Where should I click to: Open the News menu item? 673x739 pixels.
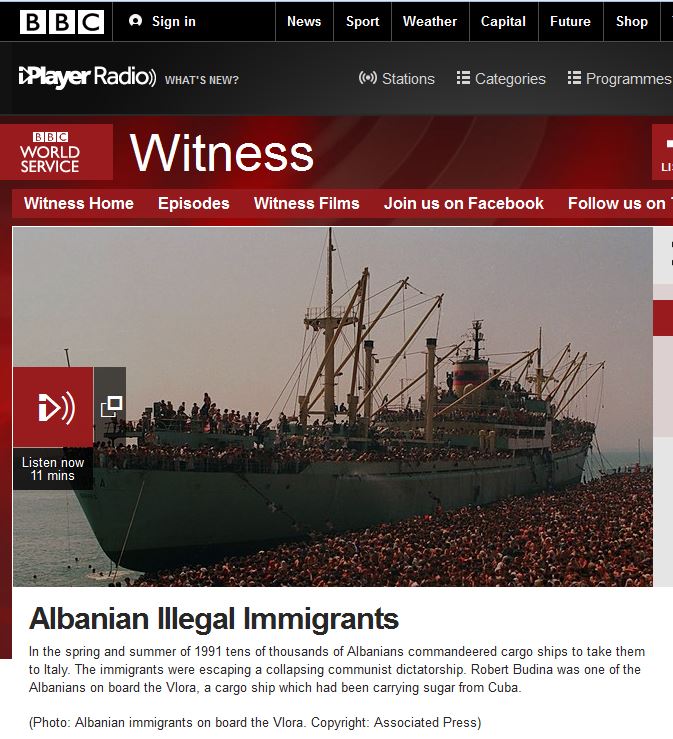pyautogui.click(x=304, y=21)
